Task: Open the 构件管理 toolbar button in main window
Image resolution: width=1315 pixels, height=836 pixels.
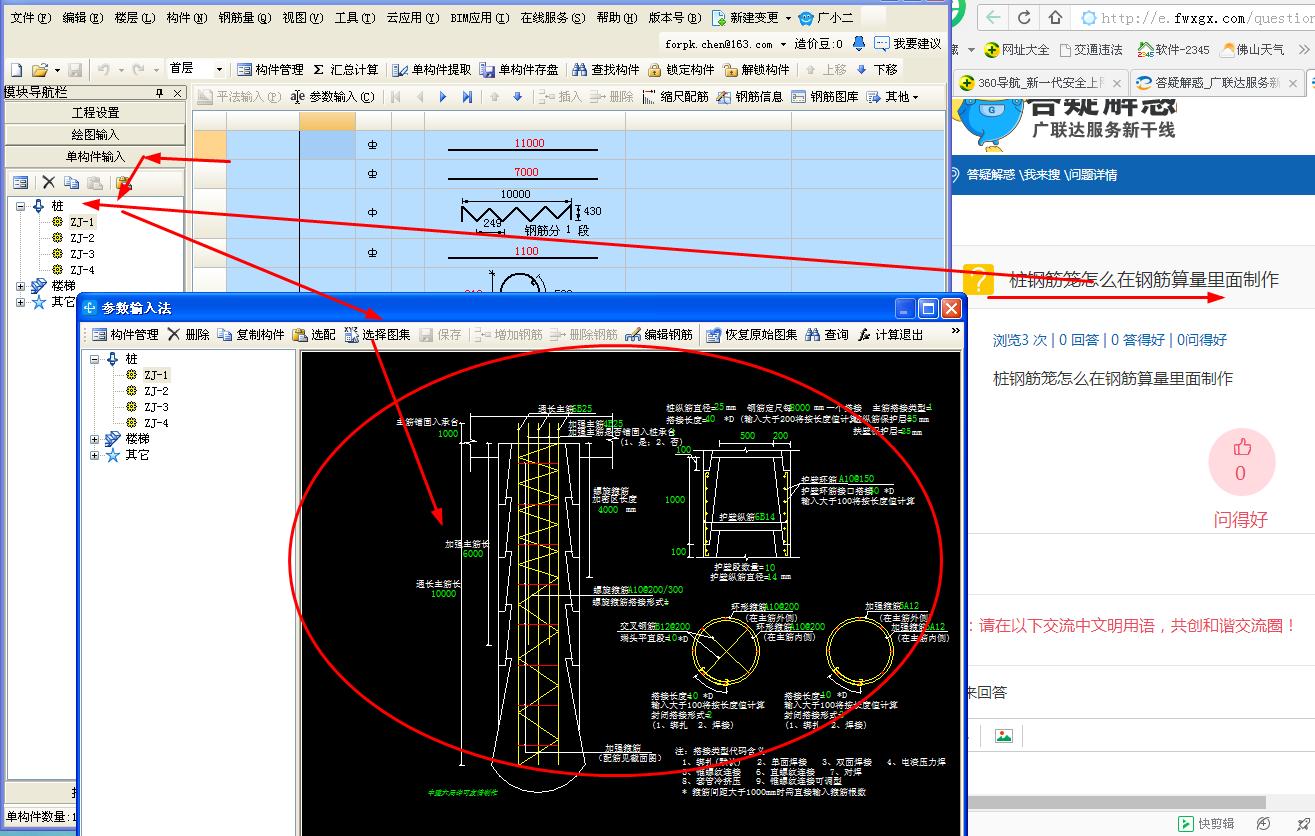Action: point(270,70)
